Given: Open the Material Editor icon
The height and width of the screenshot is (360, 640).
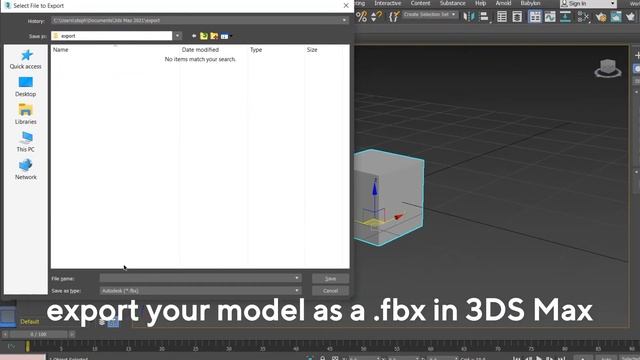Looking at the screenshot, I should coord(583,17).
